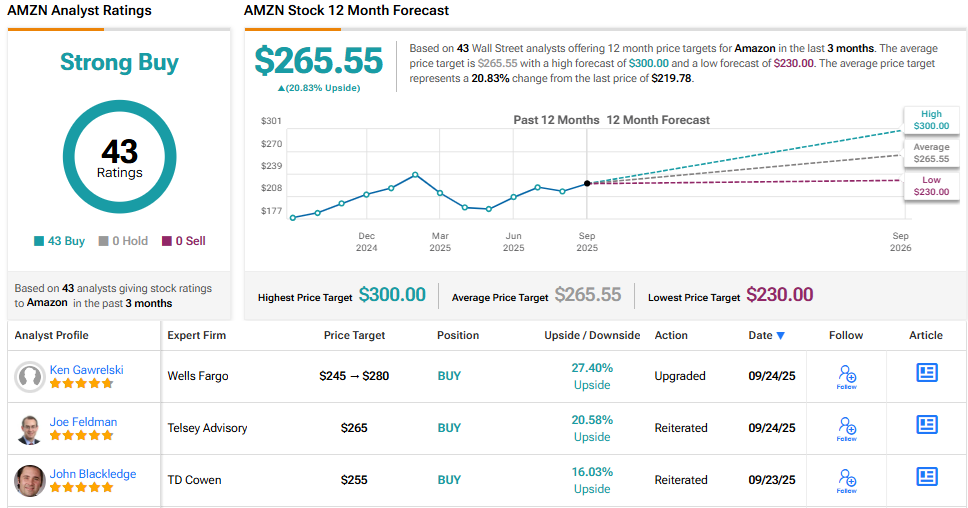Open article for Joe Feldman's rating
Screen dimensions: 968x508
[927, 424]
